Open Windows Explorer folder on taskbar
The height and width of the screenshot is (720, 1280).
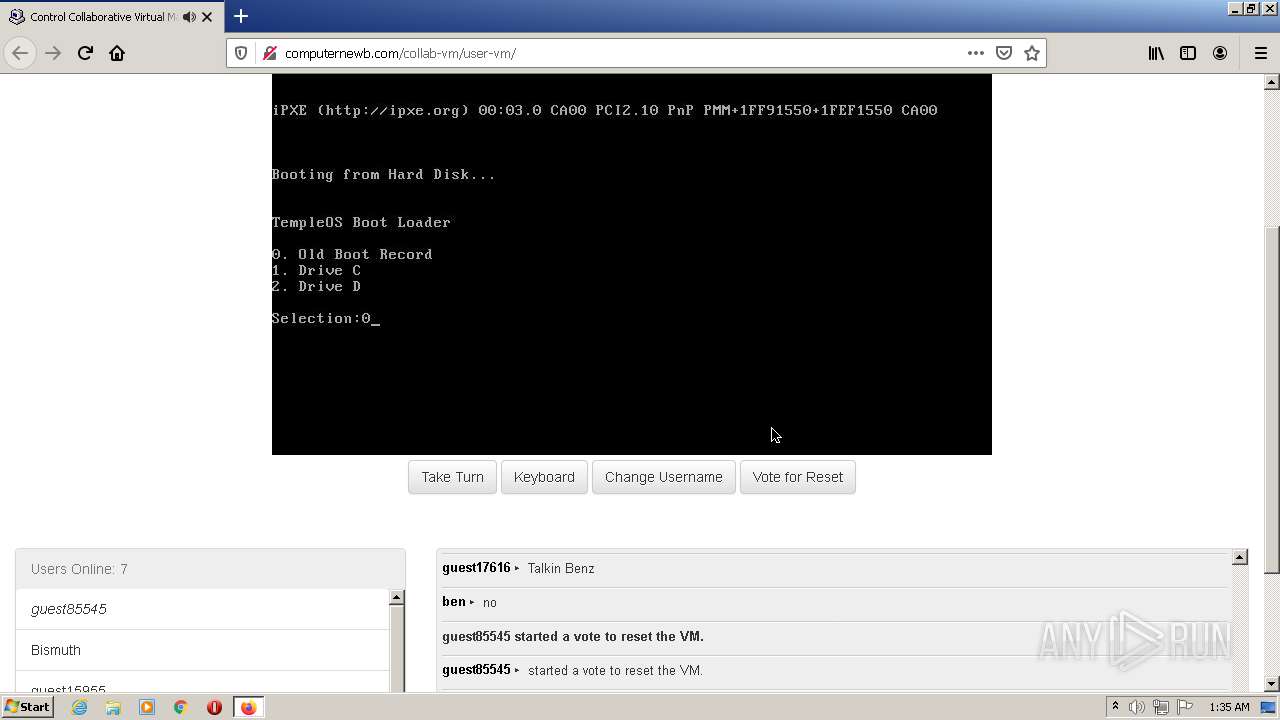coord(113,707)
